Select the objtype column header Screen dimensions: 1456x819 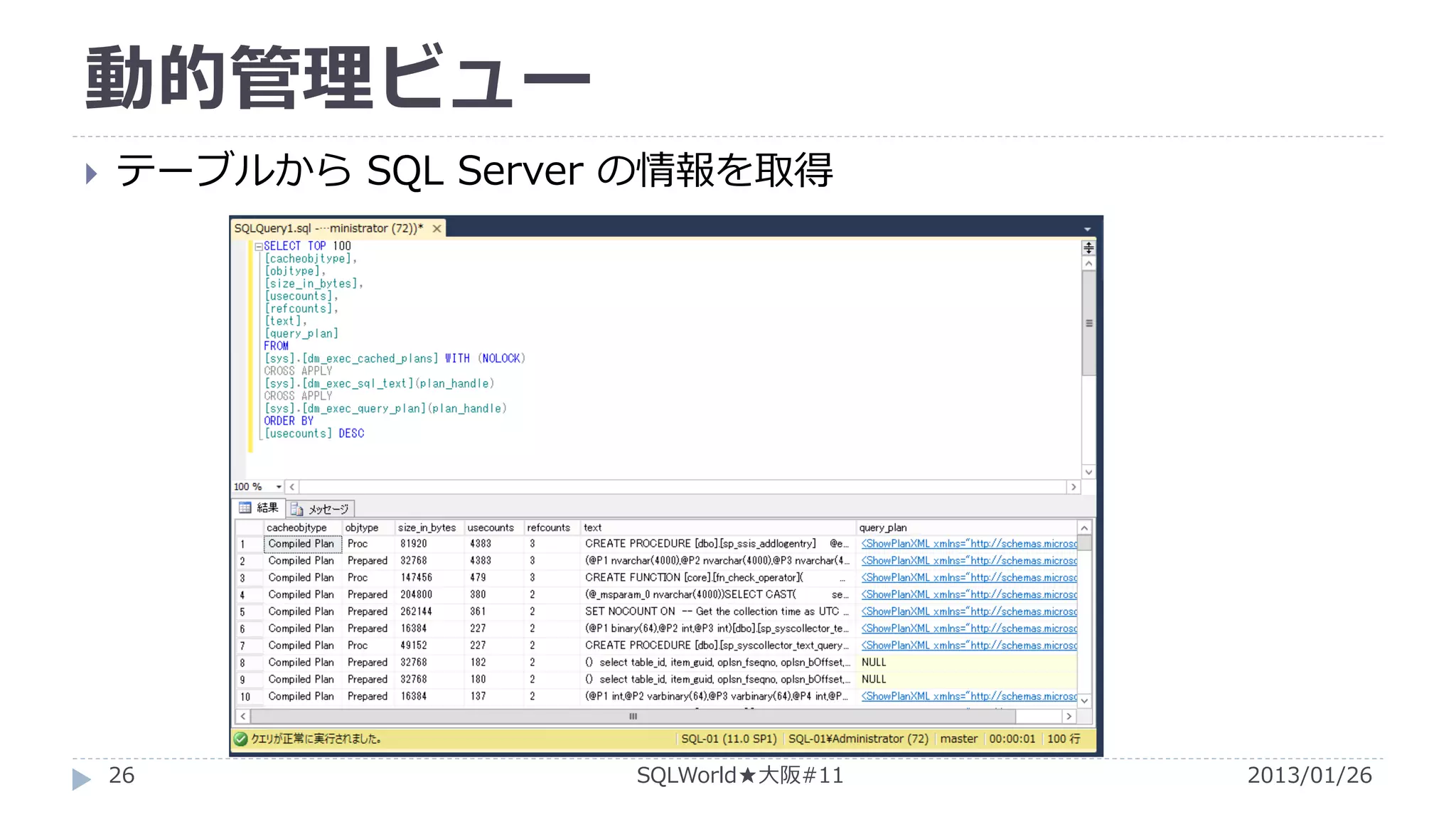pos(368,528)
